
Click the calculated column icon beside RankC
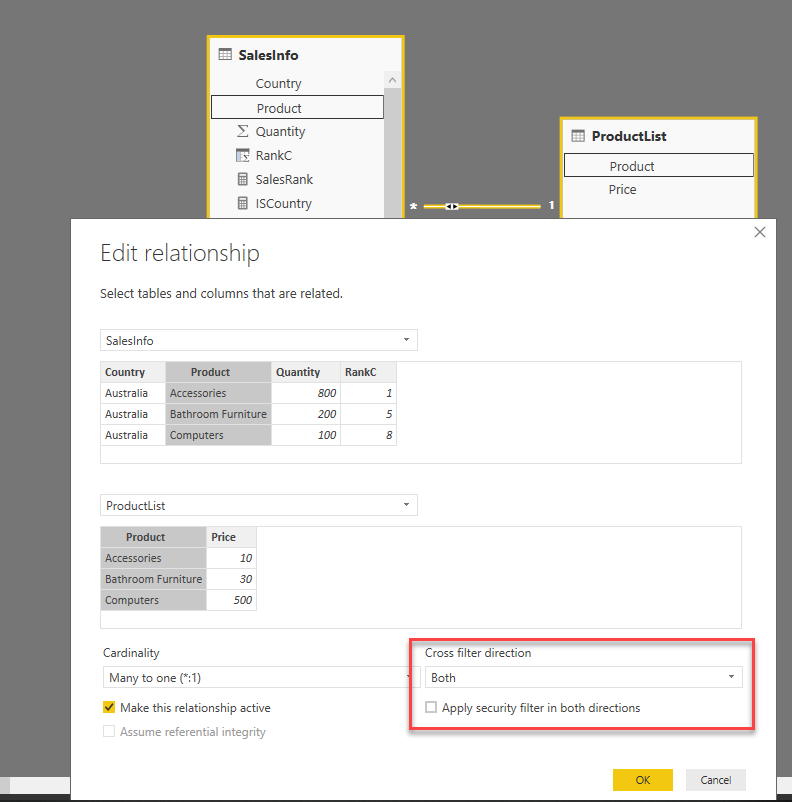243,155
